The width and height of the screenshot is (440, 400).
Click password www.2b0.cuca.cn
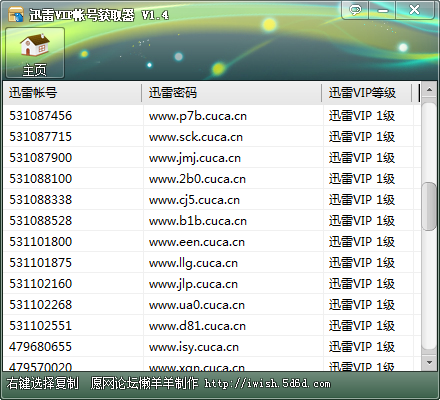pos(197,179)
